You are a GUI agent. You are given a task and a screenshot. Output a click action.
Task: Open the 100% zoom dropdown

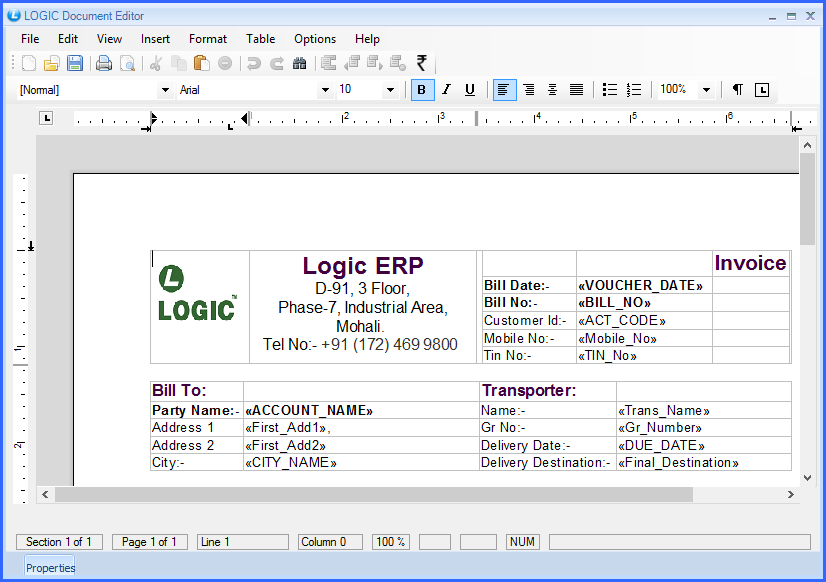click(706, 90)
